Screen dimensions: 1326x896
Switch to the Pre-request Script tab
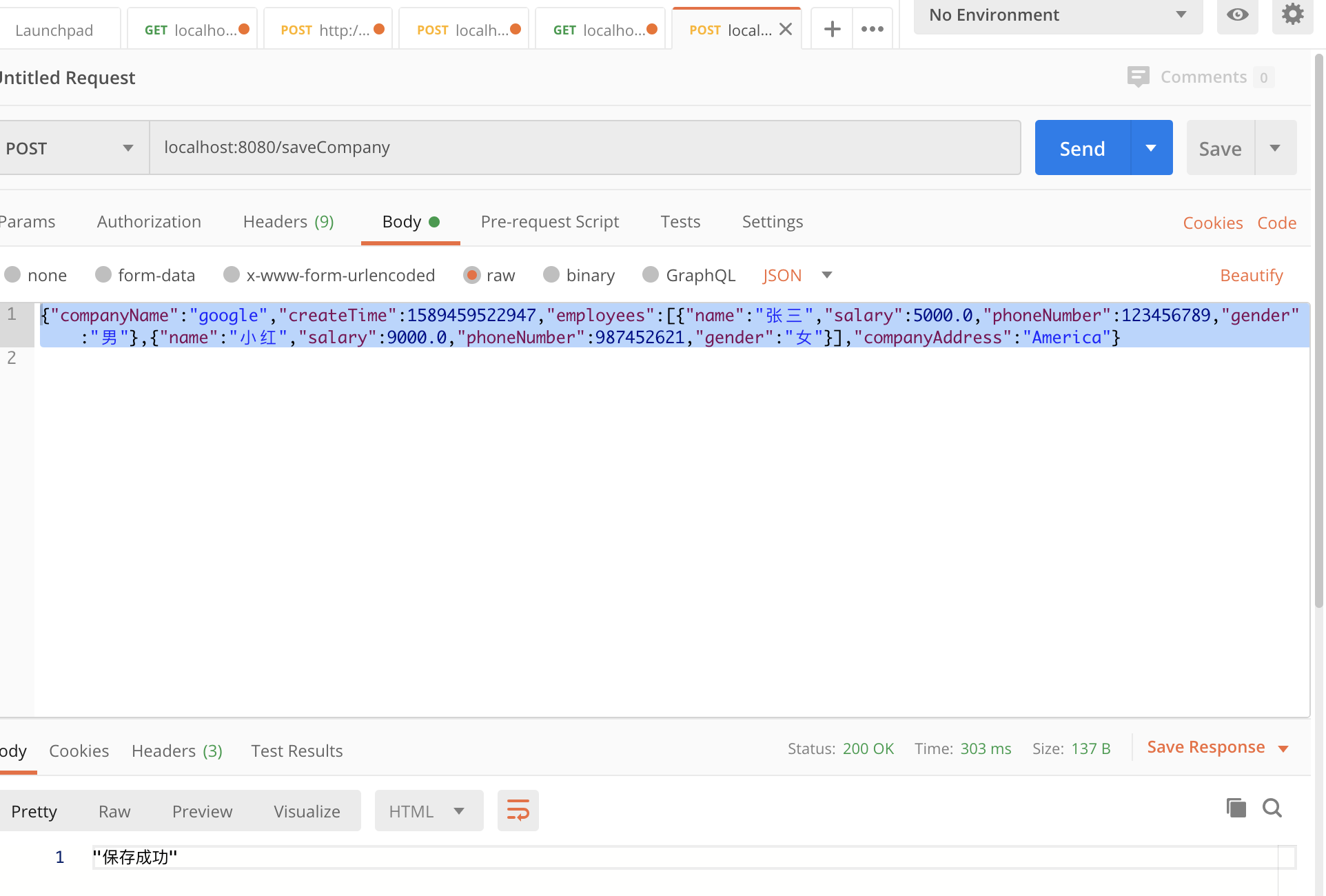click(549, 222)
